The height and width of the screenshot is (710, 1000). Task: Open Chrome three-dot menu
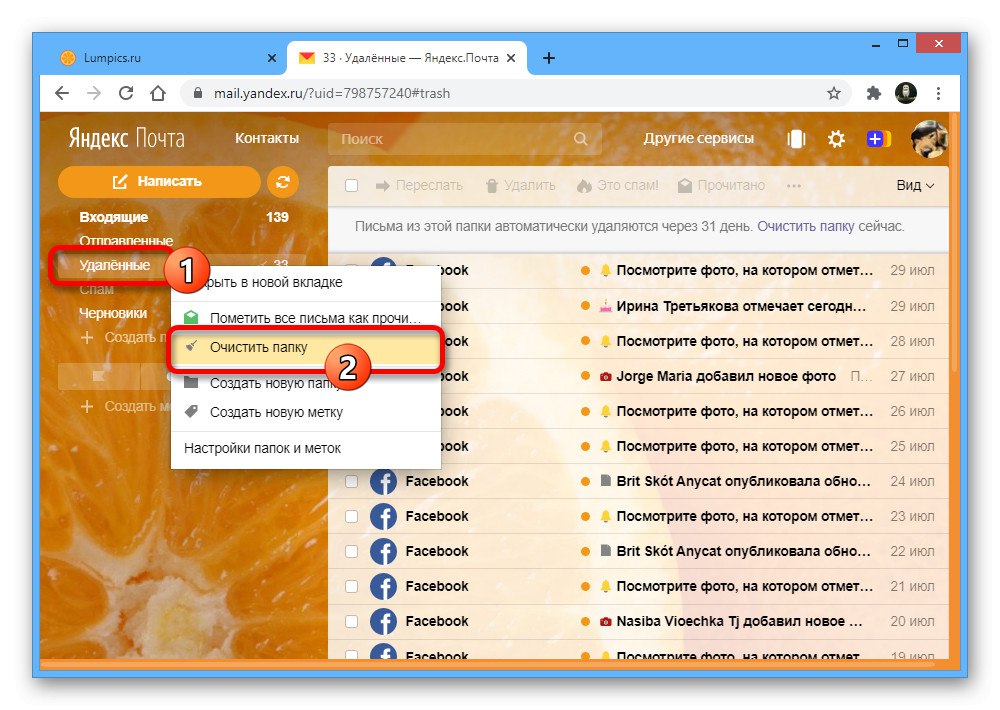click(x=938, y=93)
